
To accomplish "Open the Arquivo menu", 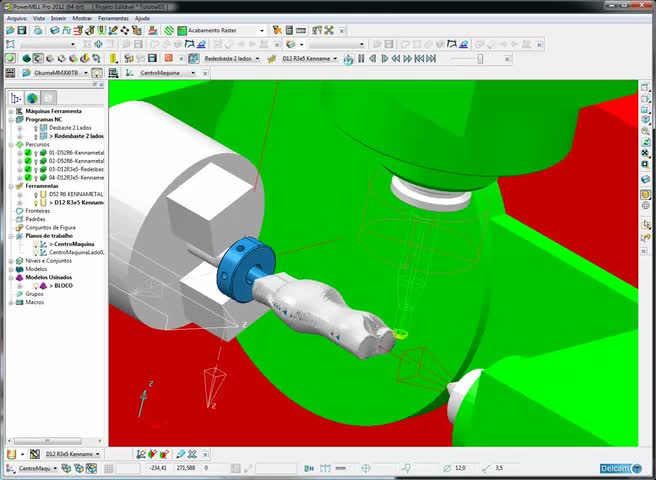I will (x=17, y=18).
